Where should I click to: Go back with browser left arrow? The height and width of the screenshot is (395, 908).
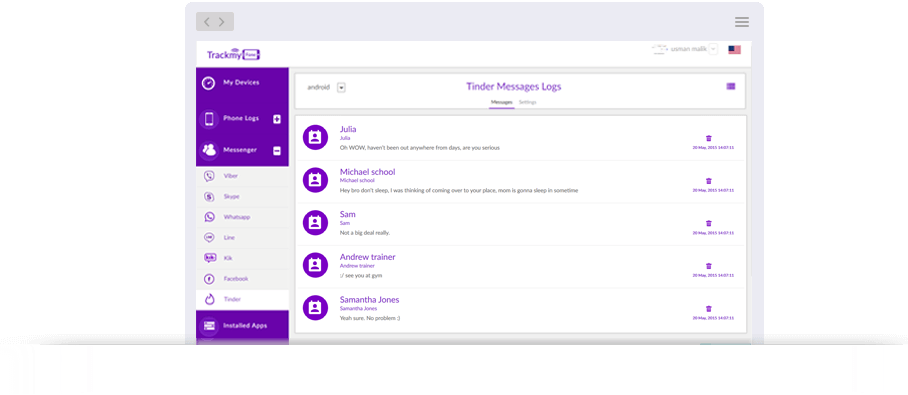pos(207,22)
